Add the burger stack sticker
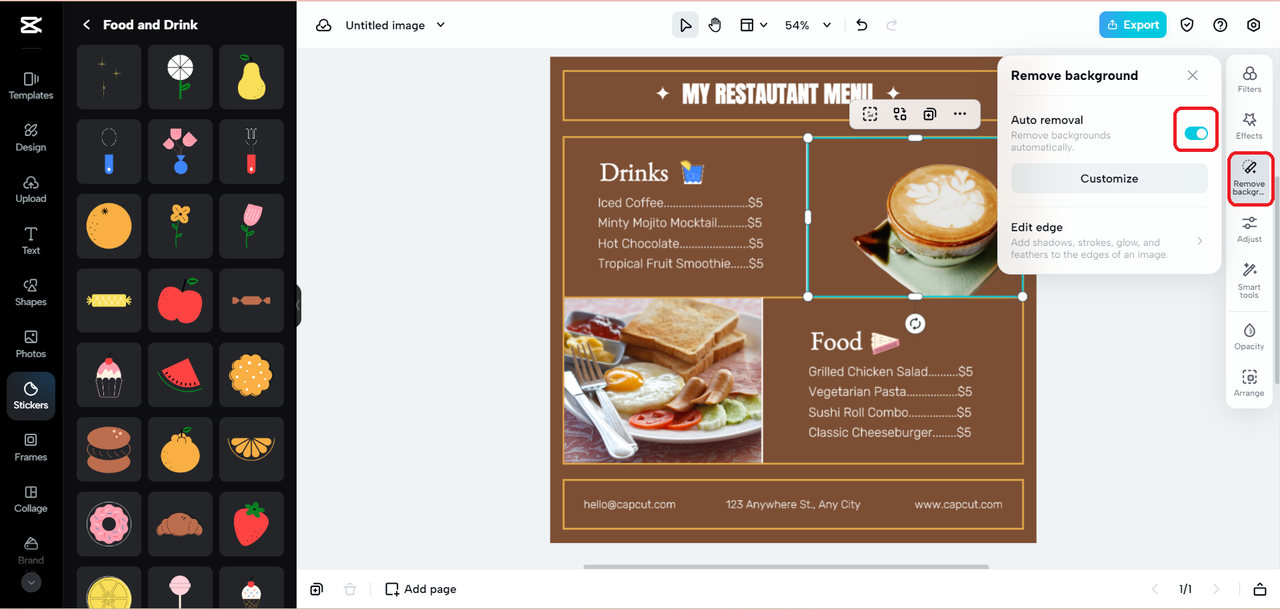The height and width of the screenshot is (609, 1280). tap(109, 449)
